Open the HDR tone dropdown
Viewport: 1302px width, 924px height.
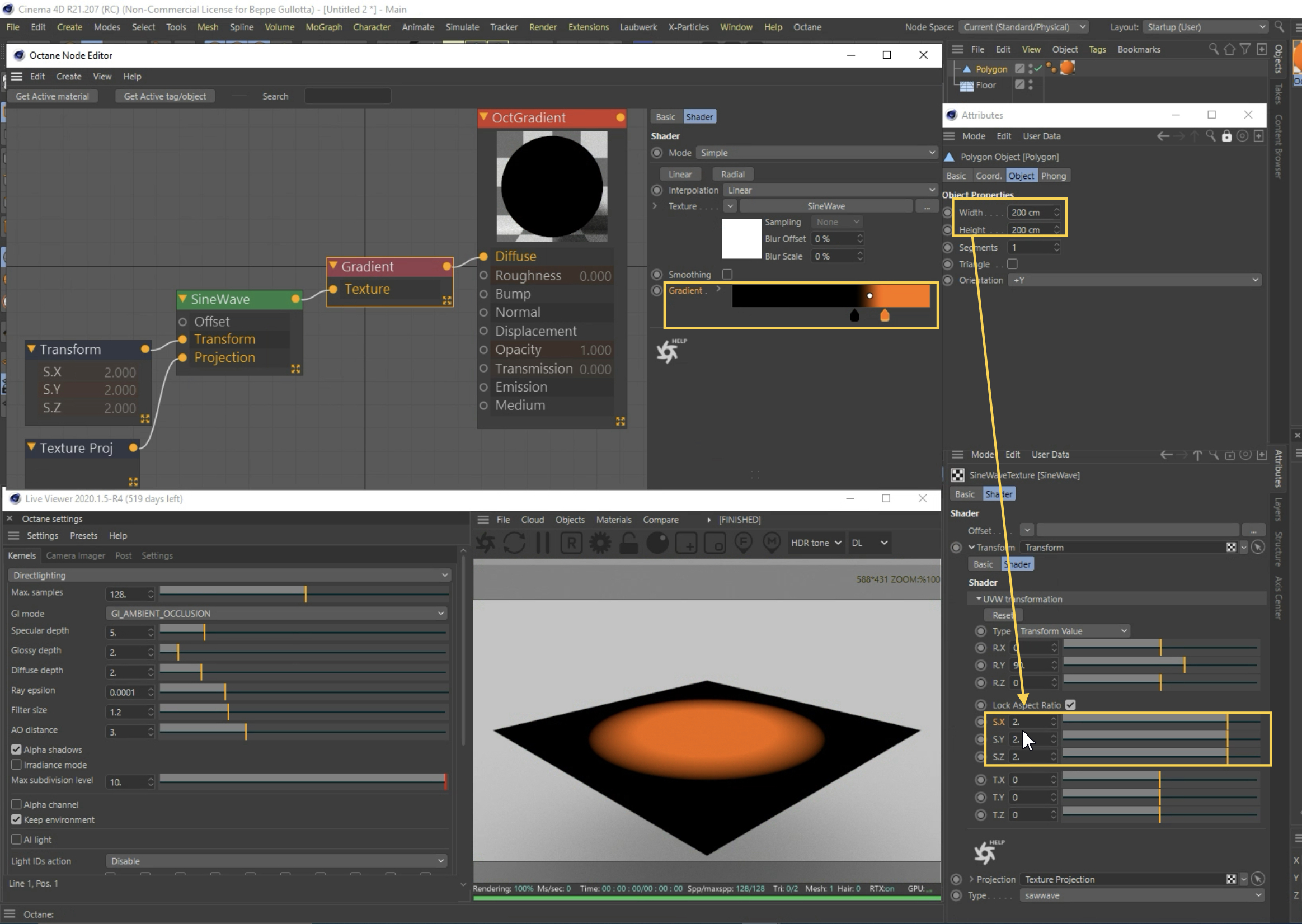coord(814,543)
